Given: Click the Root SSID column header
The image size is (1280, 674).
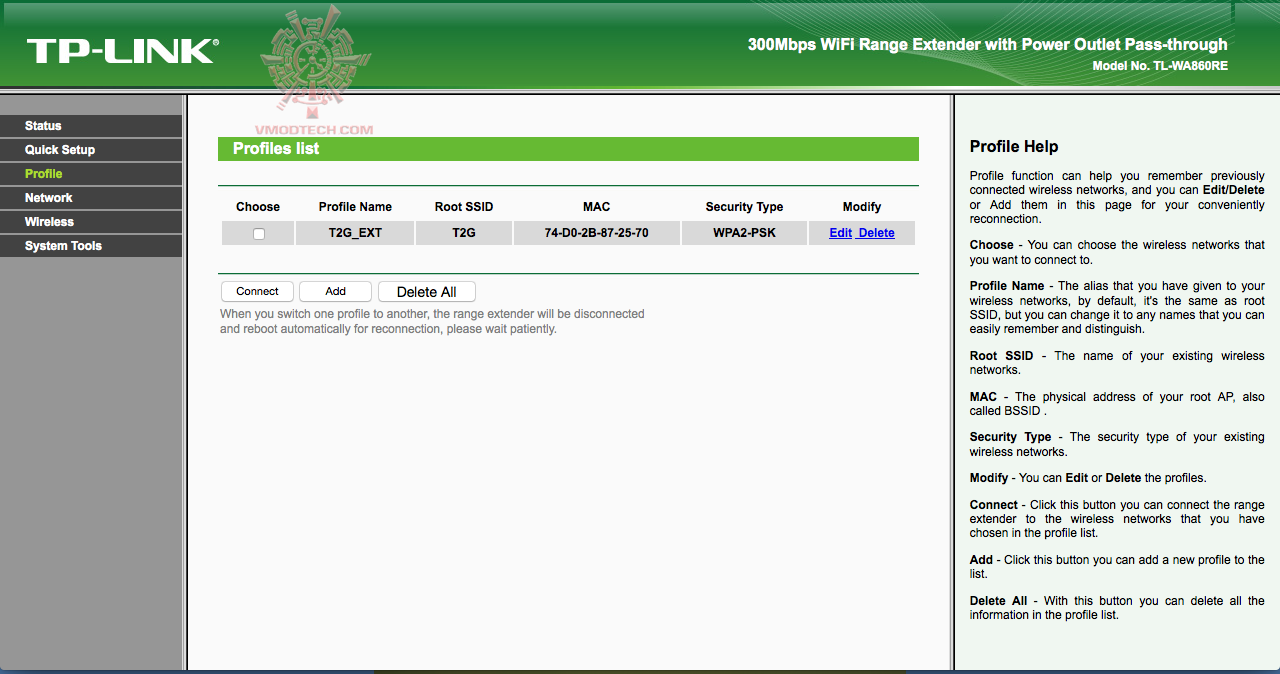Looking at the screenshot, I should pos(464,207).
